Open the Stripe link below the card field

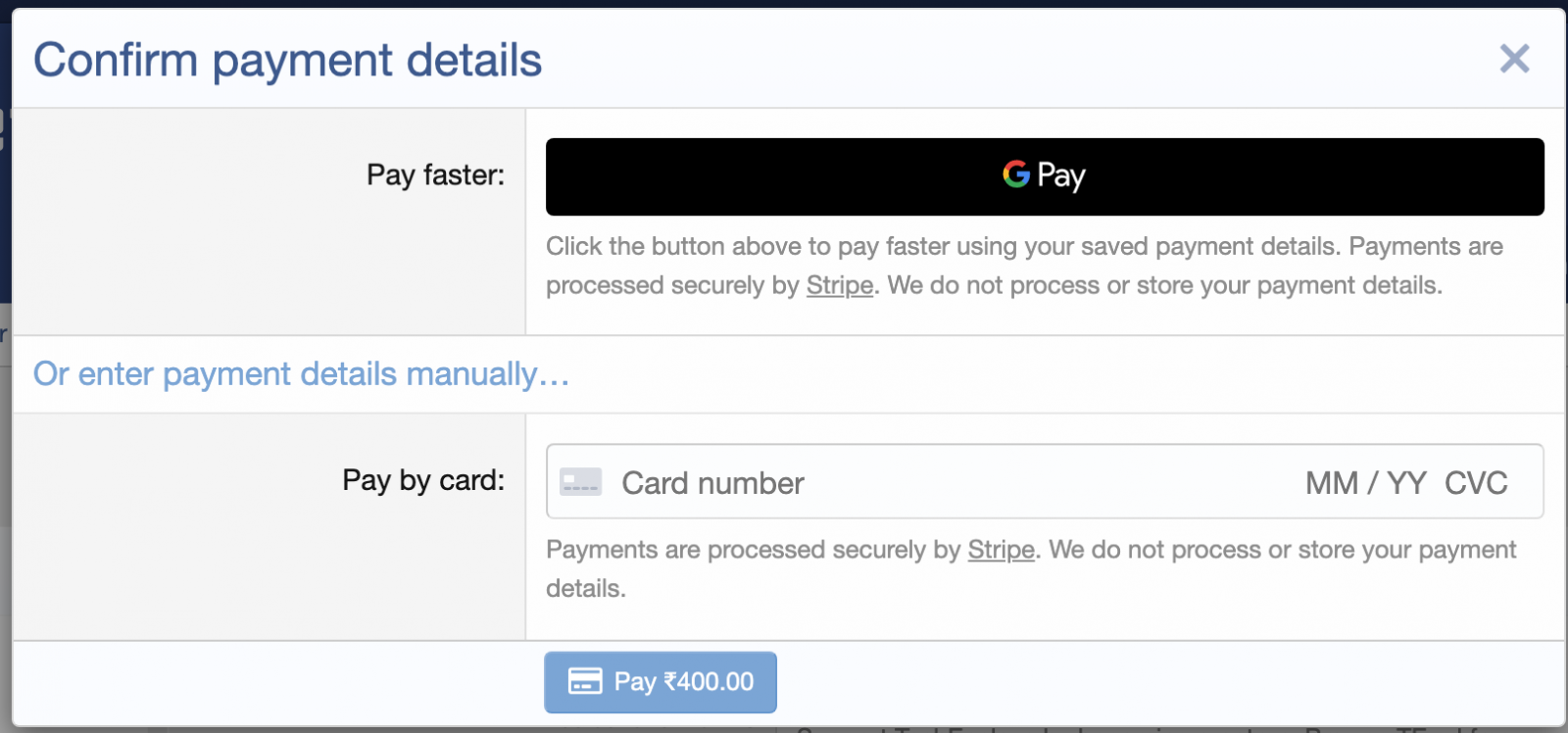(1002, 550)
